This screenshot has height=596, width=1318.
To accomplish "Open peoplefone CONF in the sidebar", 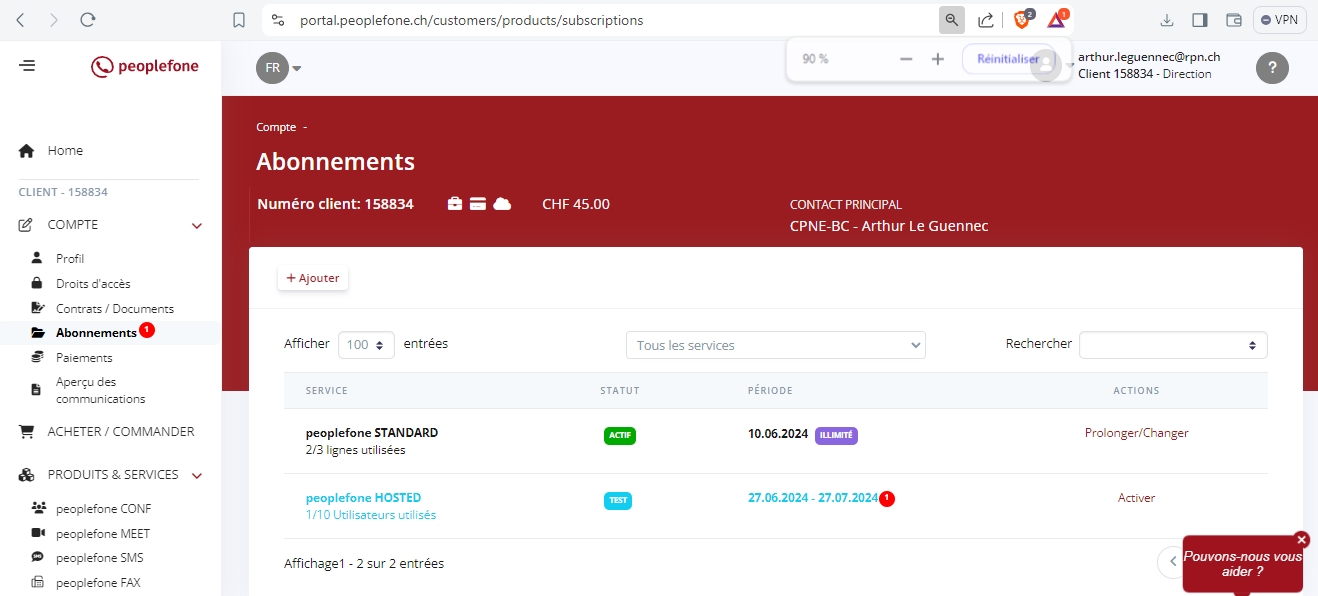I will [x=103, y=508].
